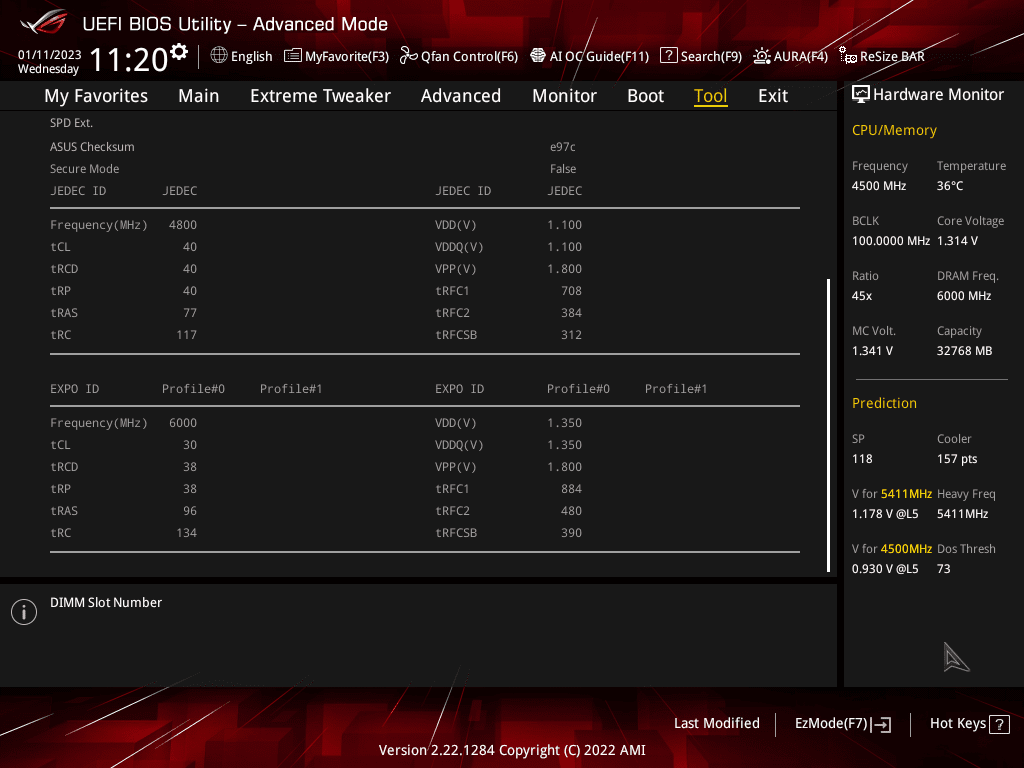Viewport: 1024px width, 768px height.
Task: Click the left EXPO Profile#1 column header
Action: pyautogui.click(x=291, y=389)
